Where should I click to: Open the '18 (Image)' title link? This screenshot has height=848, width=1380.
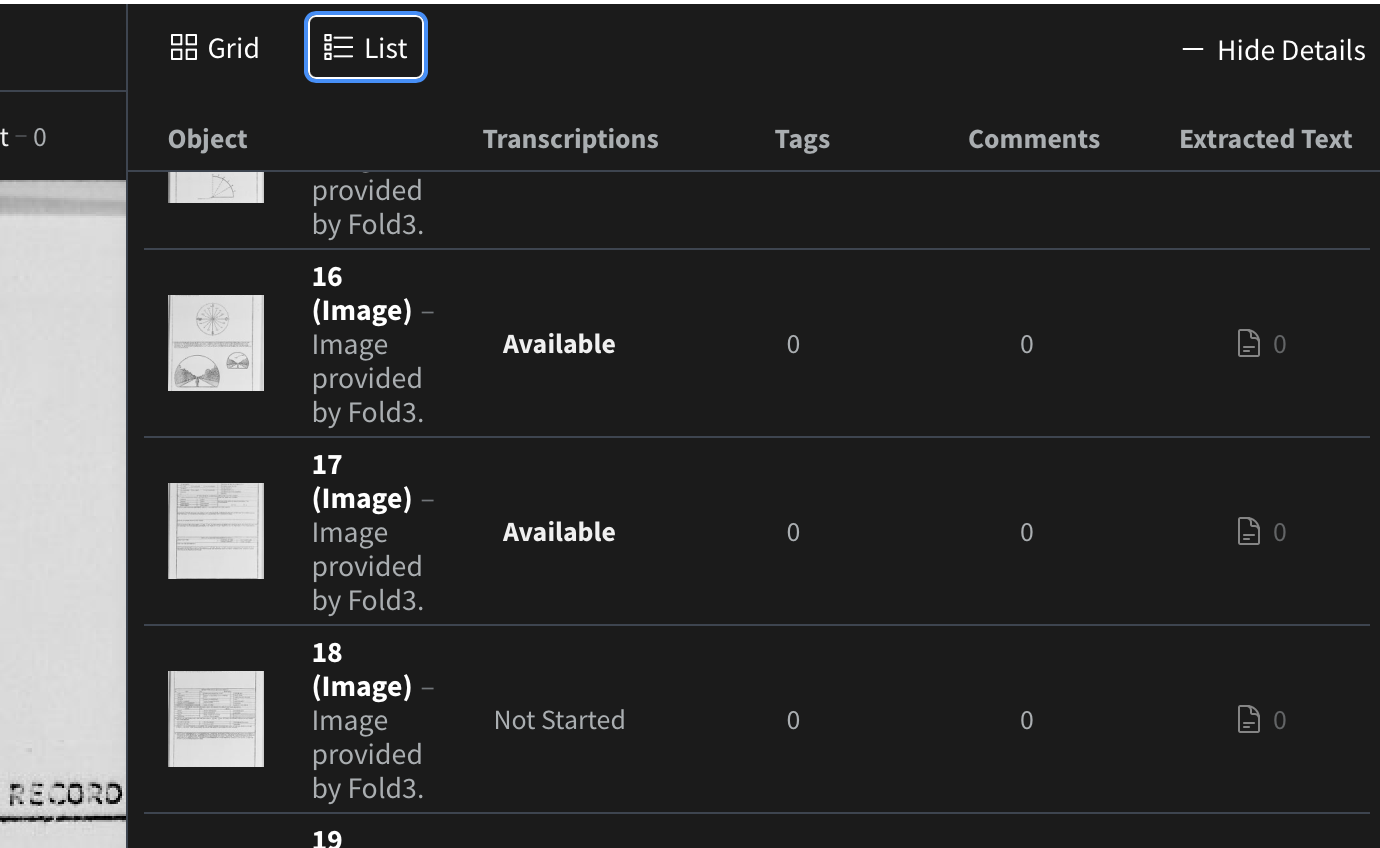pyautogui.click(x=361, y=669)
